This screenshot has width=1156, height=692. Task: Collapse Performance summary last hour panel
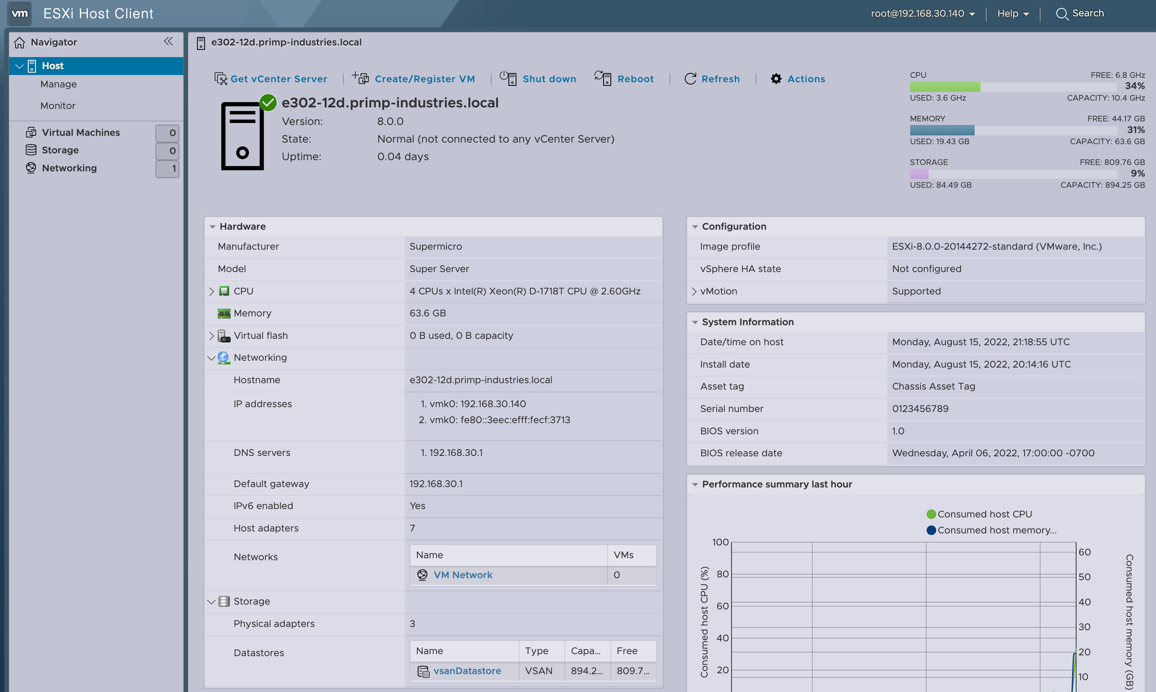point(694,484)
